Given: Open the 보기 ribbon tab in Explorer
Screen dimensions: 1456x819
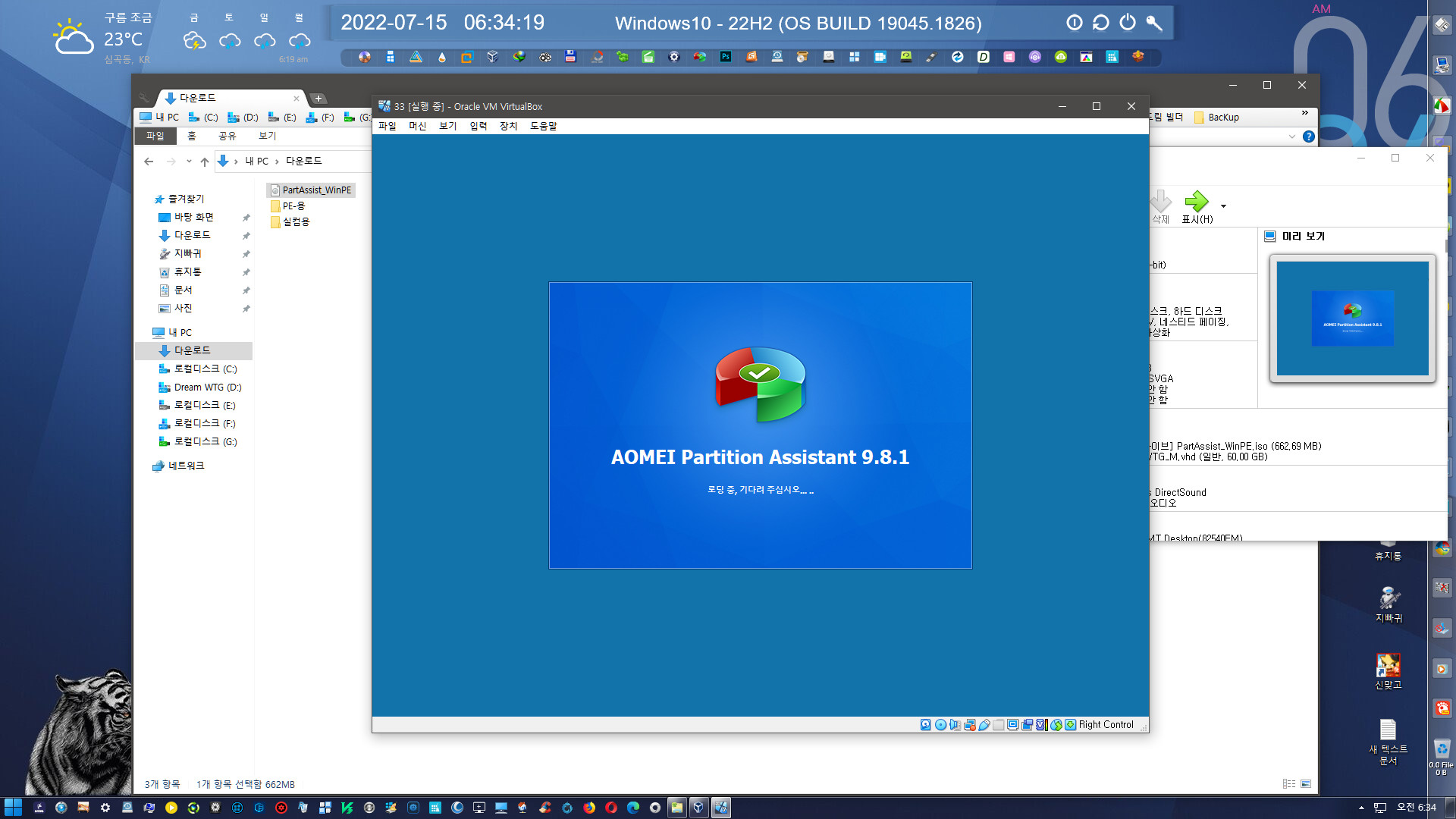Looking at the screenshot, I should point(267,136).
